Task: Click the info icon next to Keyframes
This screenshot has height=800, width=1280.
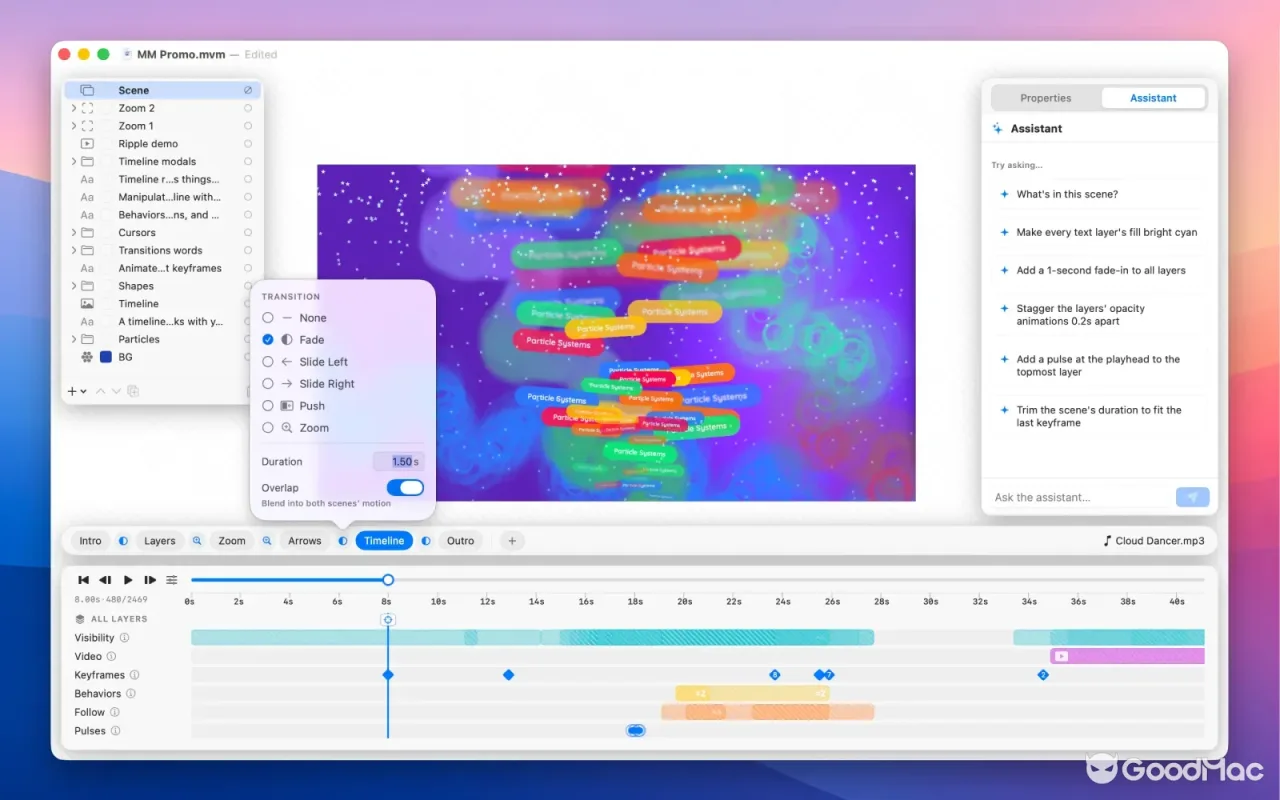Action: coord(135,675)
